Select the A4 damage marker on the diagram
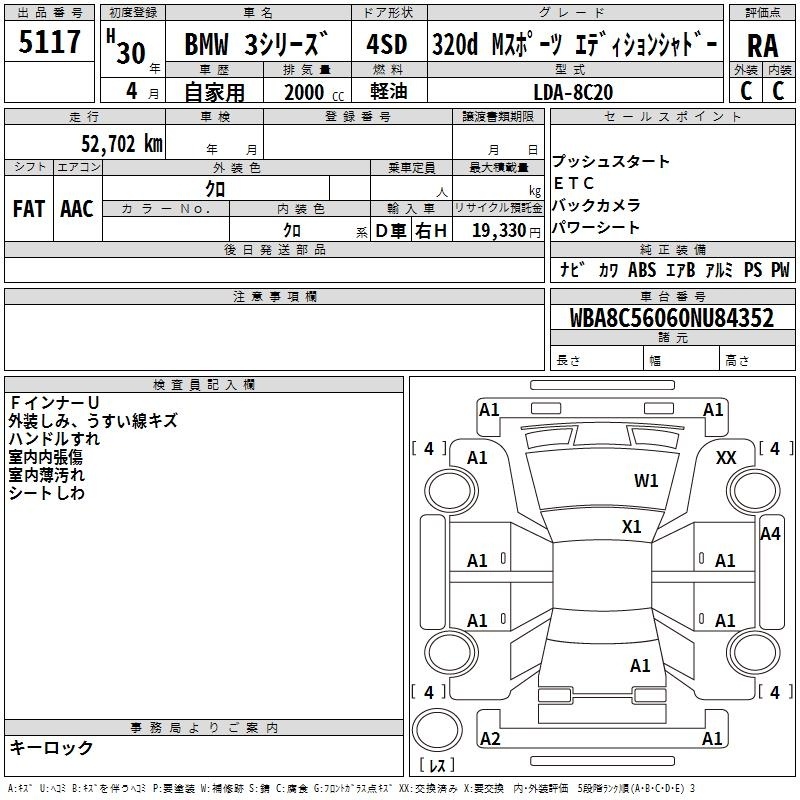This screenshot has height=800, width=800. click(x=769, y=534)
